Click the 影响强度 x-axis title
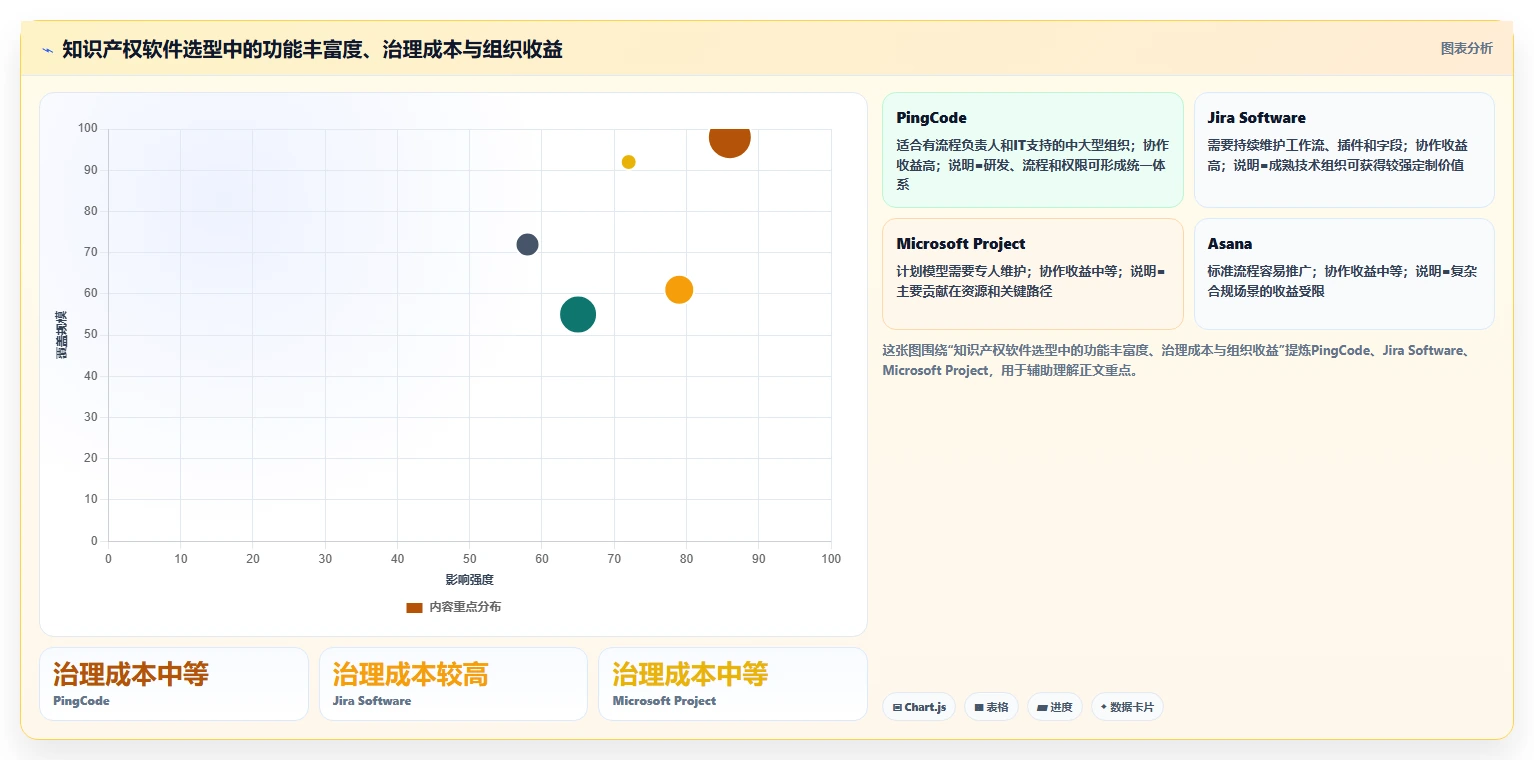Viewport: 1534px width, 760px height. [x=470, y=580]
